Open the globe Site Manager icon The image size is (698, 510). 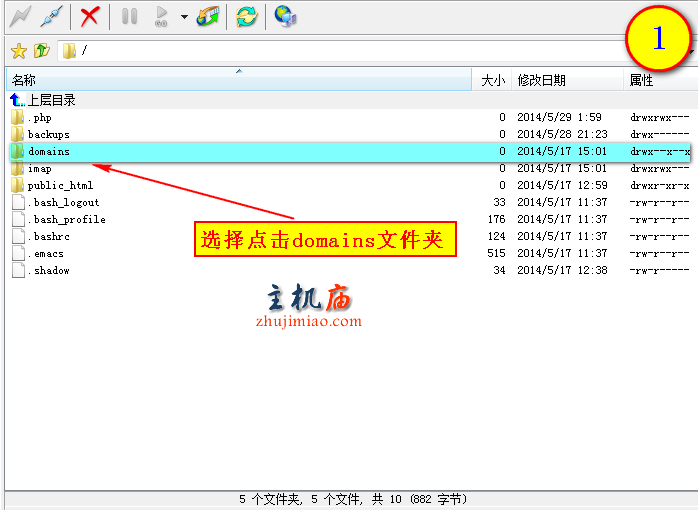point(285,16)
